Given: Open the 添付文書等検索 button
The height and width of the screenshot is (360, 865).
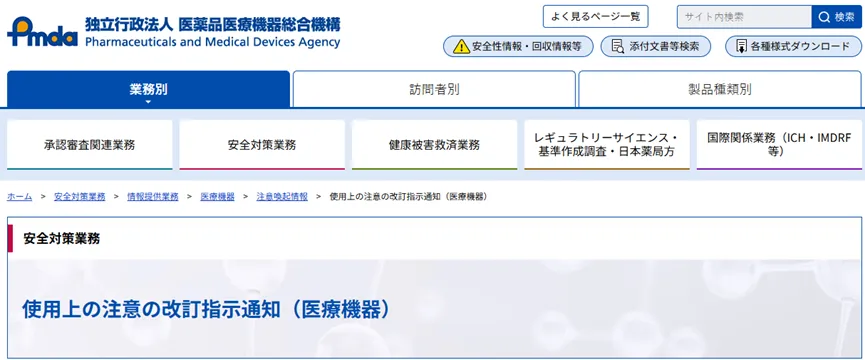Looking at the screenshot, I should (655, 47).
